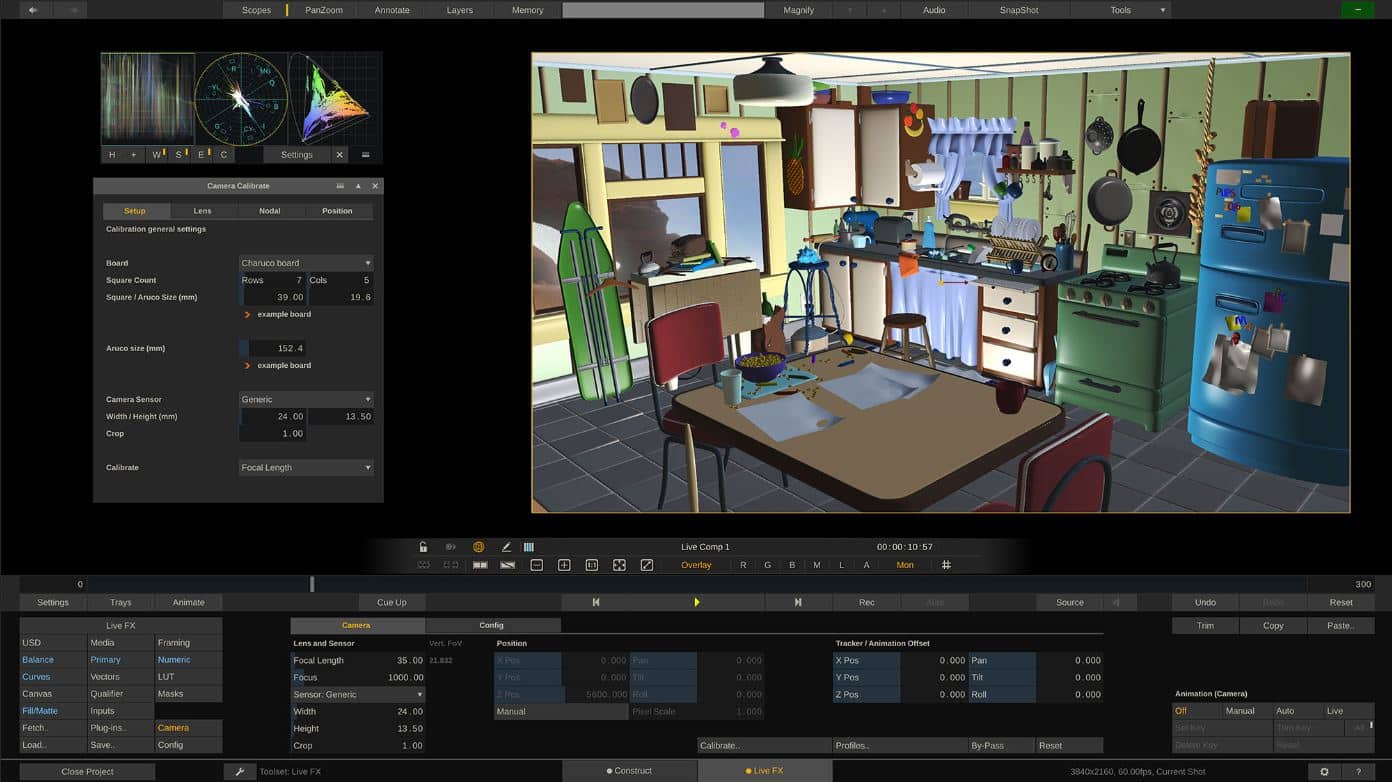Open the Calibrate Focal Length dropdown

tap(306, 468)
